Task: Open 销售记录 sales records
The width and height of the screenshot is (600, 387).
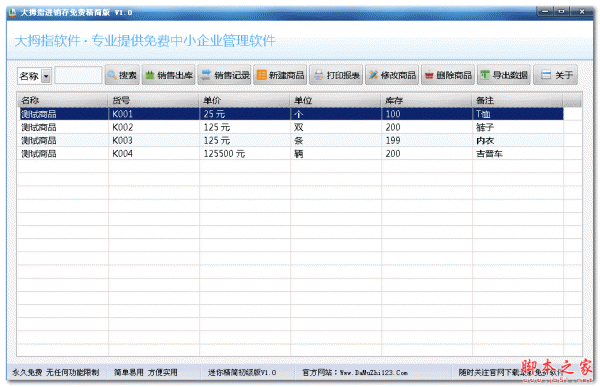Action: (x=225, y=75)
